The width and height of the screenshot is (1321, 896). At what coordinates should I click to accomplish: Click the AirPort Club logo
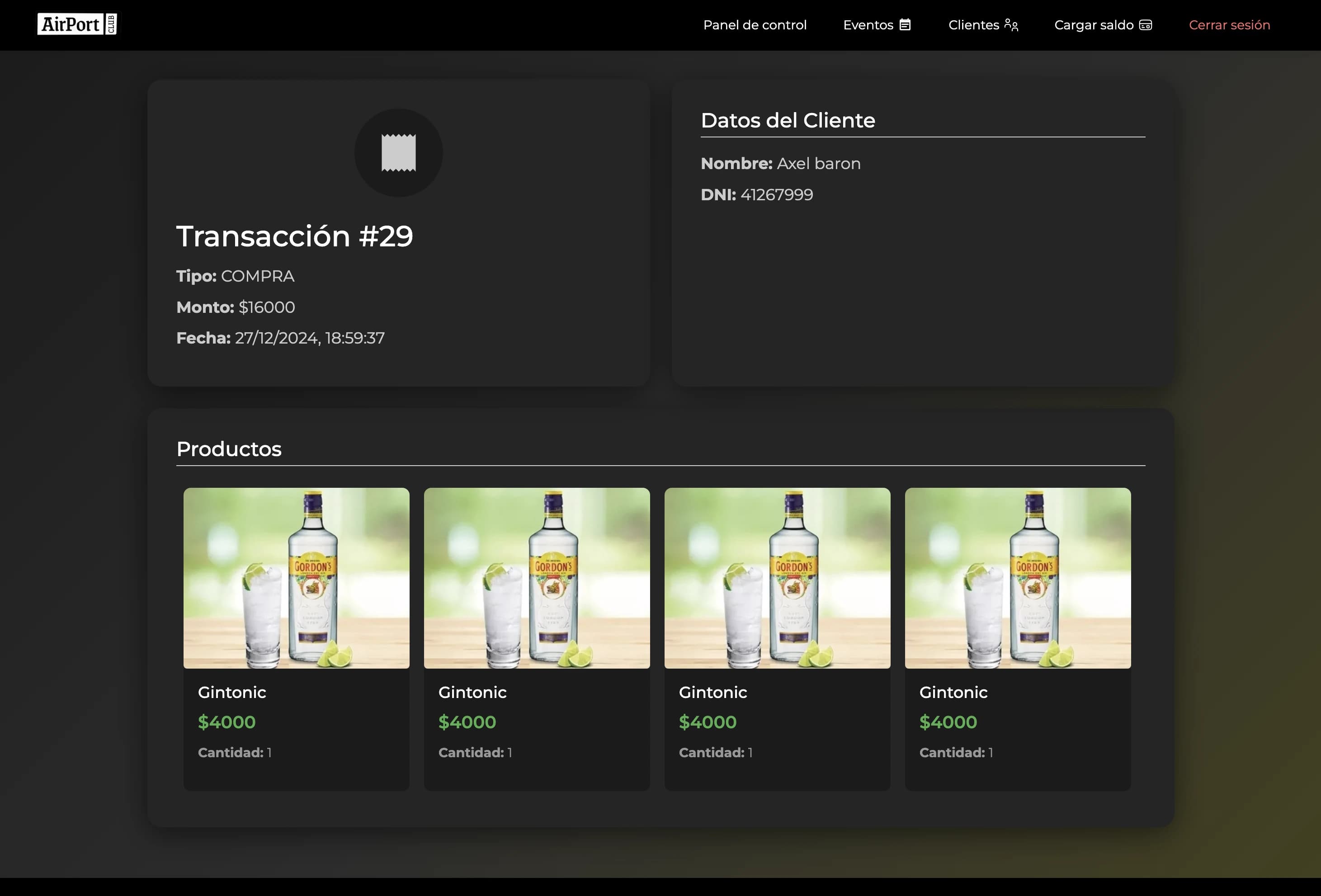pyautogui.click(x=77, y=24)
